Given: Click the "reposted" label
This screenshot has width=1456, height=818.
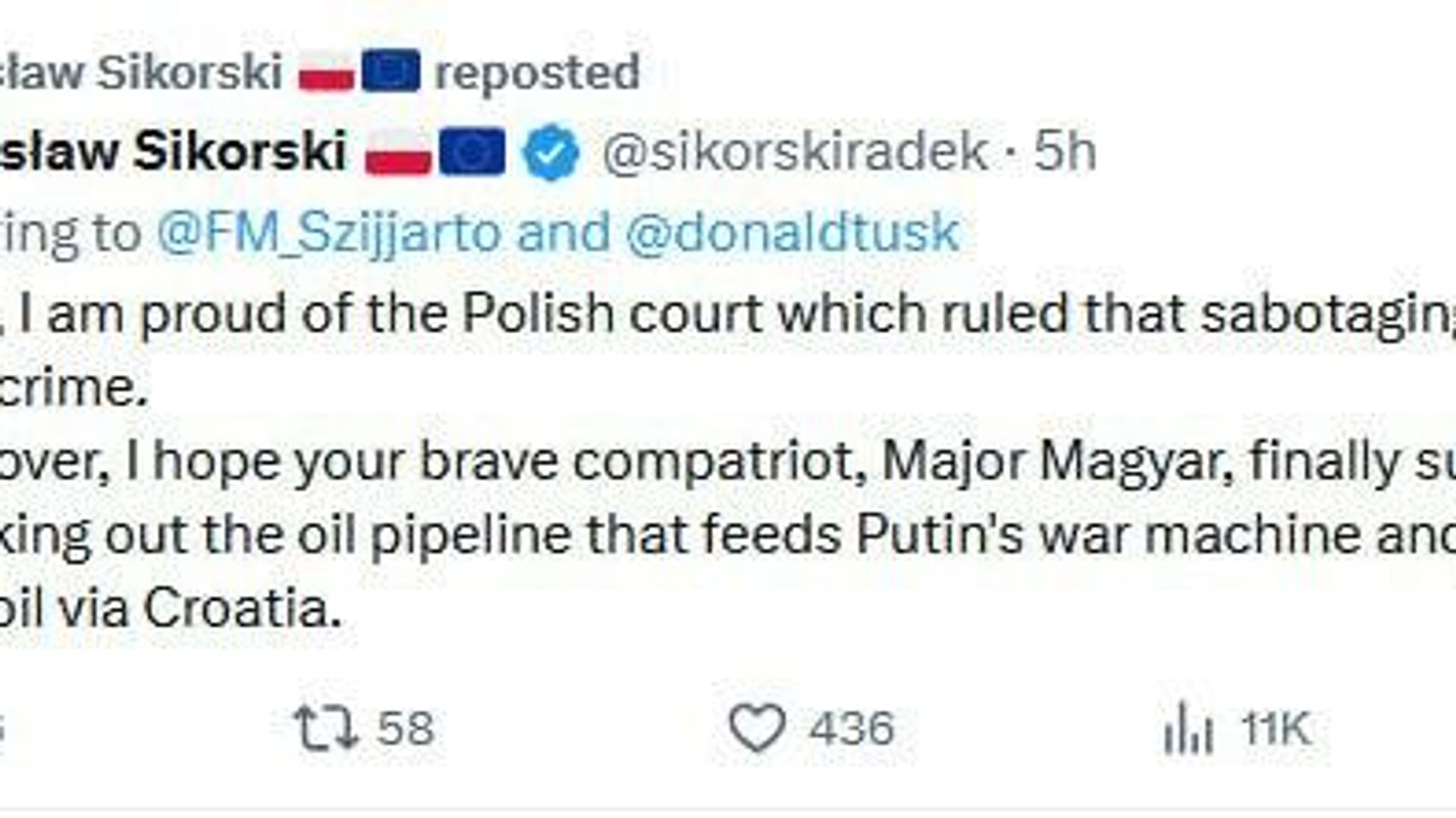Looking at the screenshot, I should (x=537, y=73).
